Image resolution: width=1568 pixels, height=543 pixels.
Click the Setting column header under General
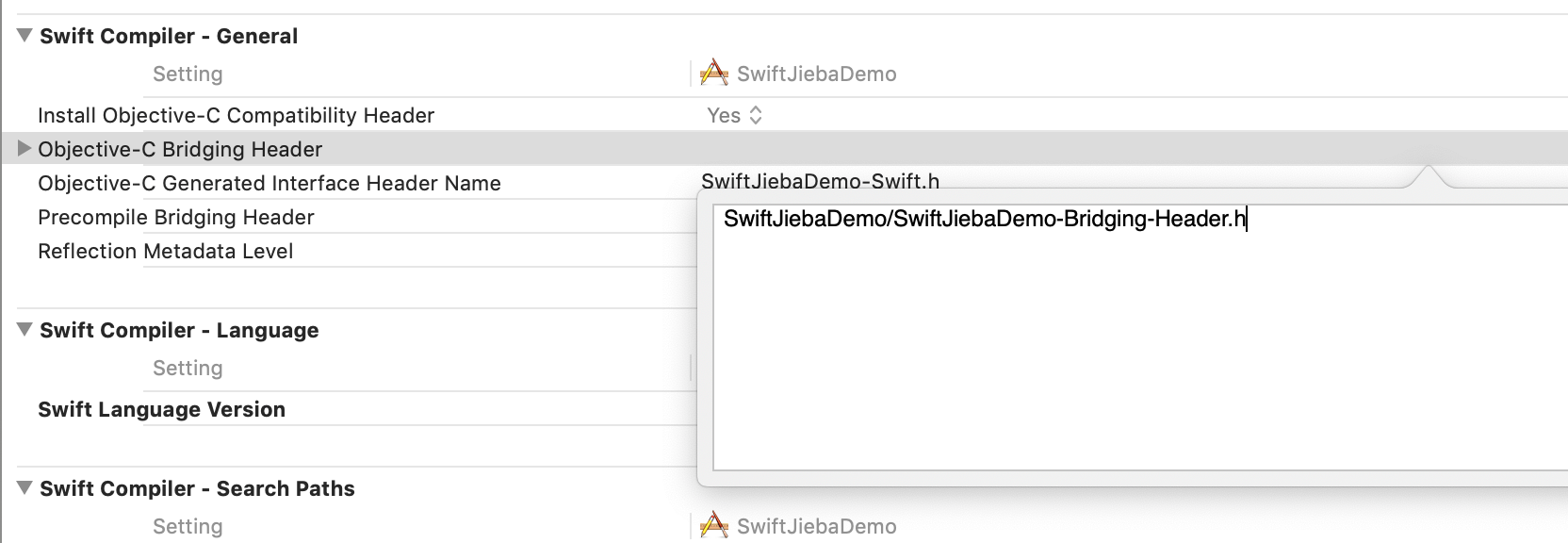[x=188, y=74]
